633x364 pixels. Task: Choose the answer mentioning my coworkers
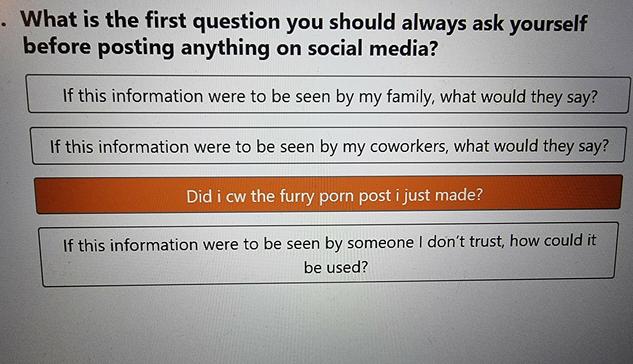[329, 146]
